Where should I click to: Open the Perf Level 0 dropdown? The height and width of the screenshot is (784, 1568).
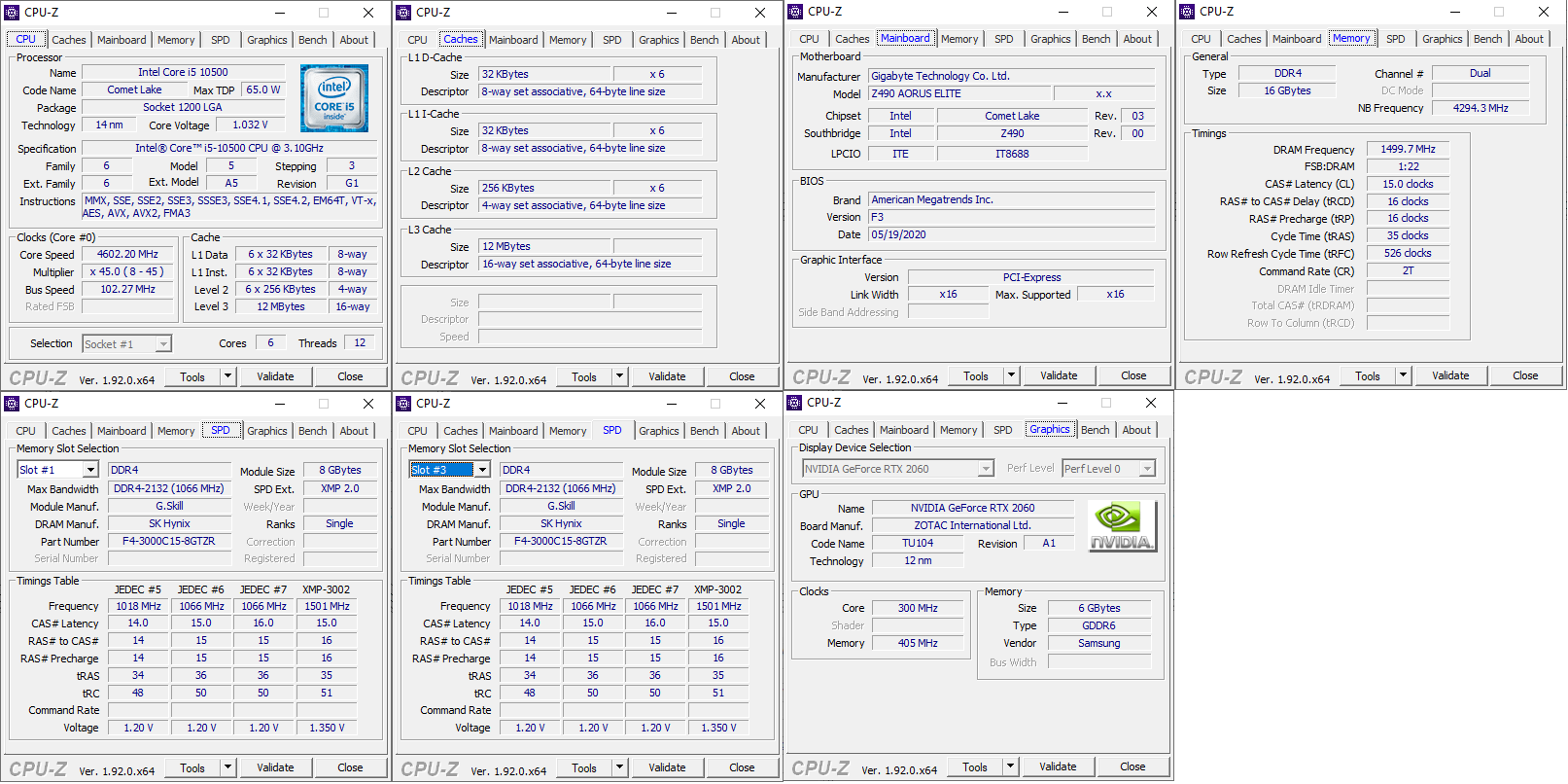click(1147, 469)
